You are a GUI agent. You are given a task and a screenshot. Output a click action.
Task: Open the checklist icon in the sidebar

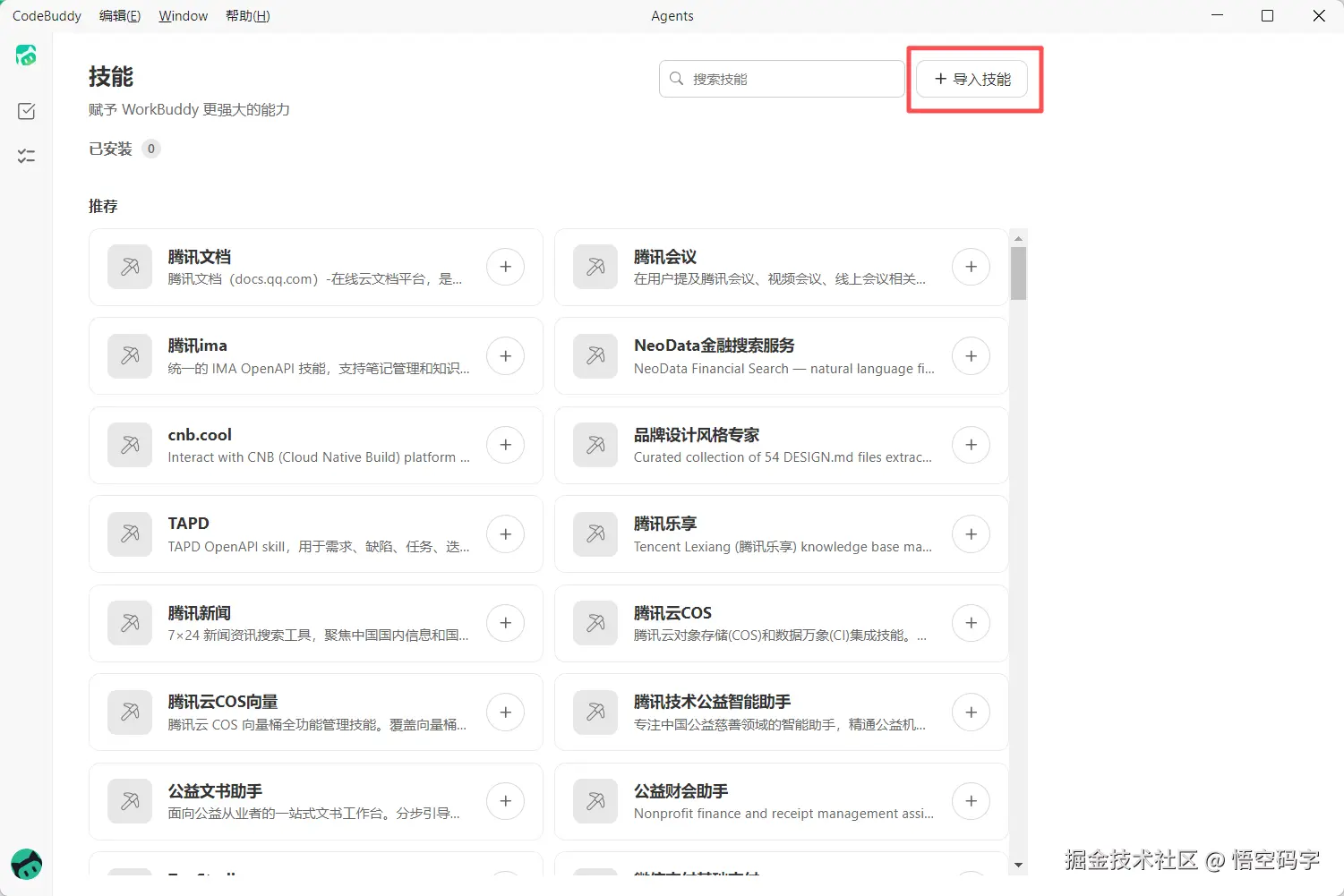coord(26,156)
